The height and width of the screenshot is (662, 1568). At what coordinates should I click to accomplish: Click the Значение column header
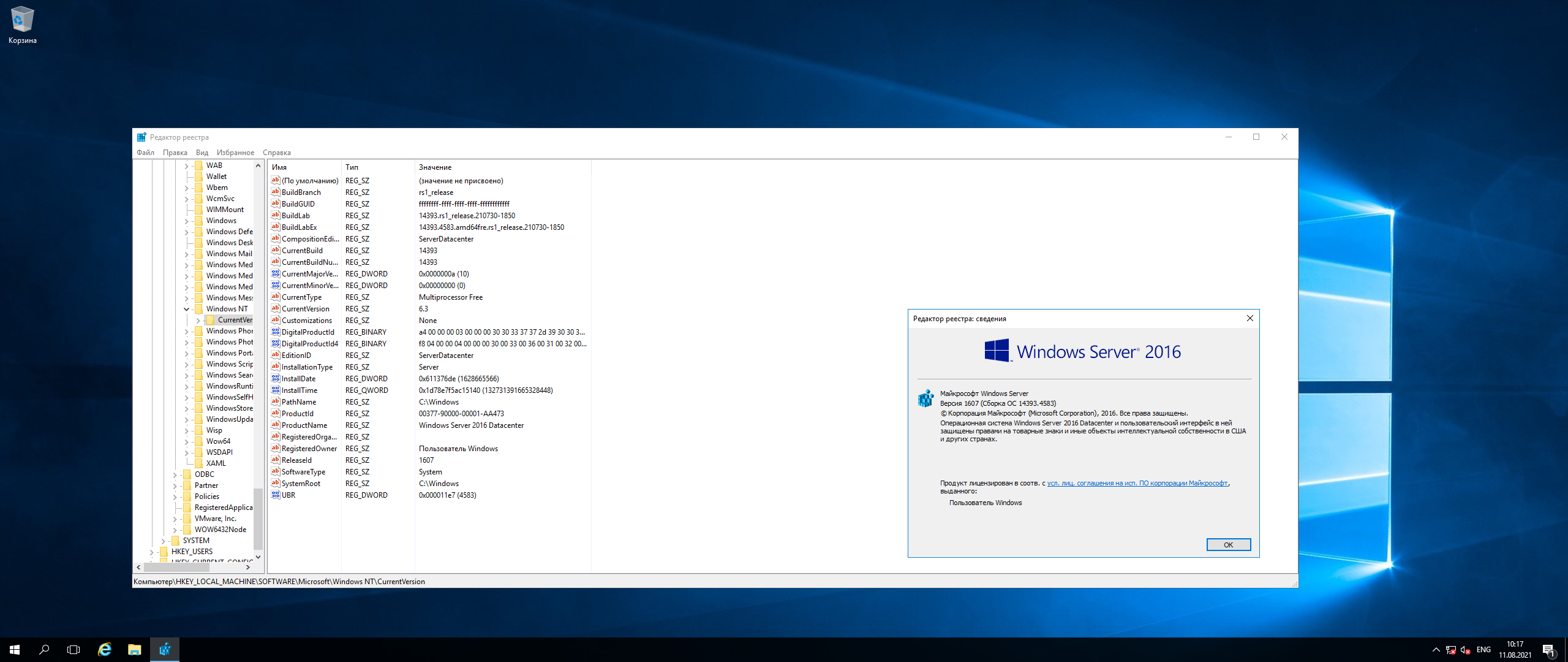[x=503, y=167]
